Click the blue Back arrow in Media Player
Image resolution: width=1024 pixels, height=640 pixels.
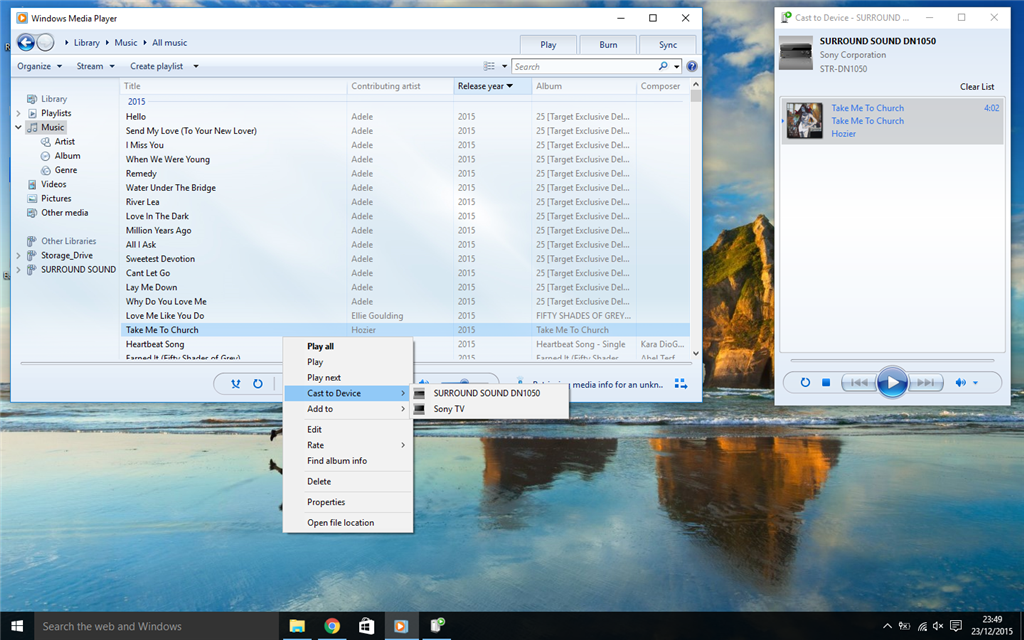pos(25,43)
